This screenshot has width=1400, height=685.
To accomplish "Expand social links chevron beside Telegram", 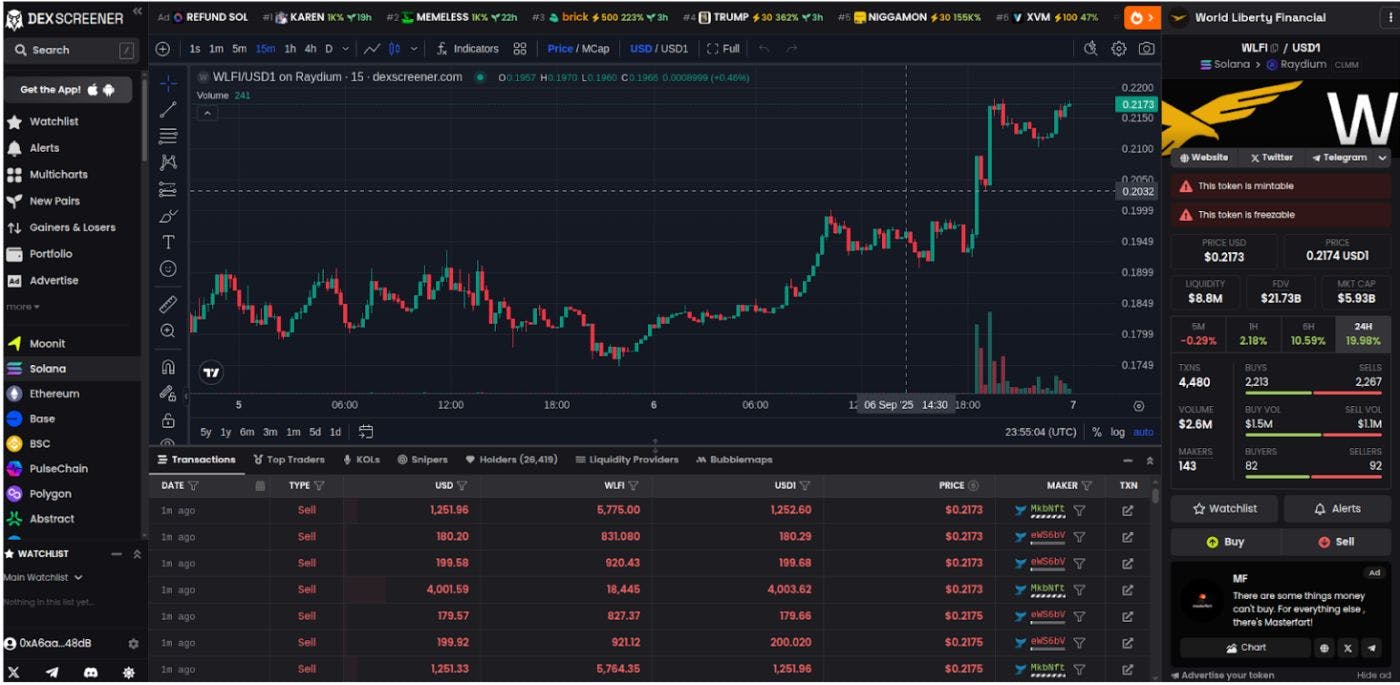I will [x=1382, y=158].
